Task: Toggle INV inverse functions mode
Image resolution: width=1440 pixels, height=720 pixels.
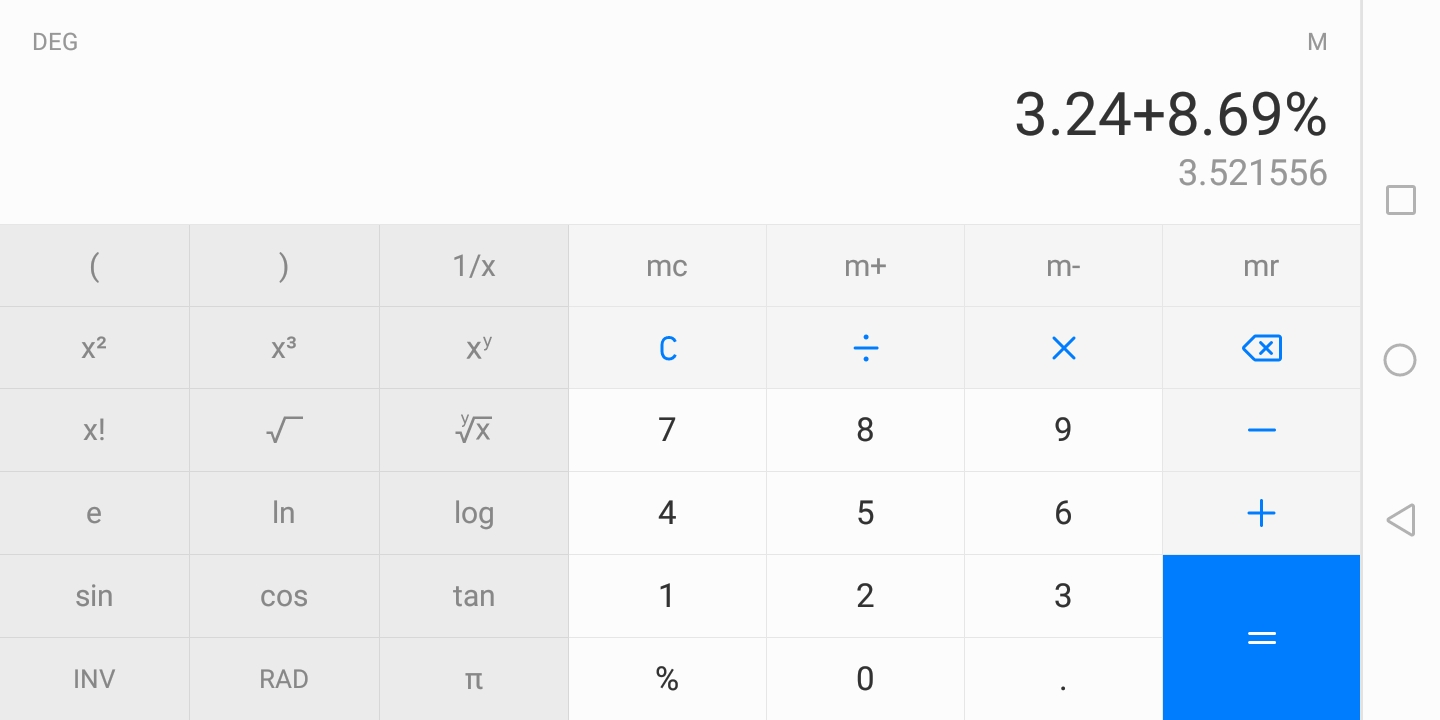Action: [x=94, y=679]
